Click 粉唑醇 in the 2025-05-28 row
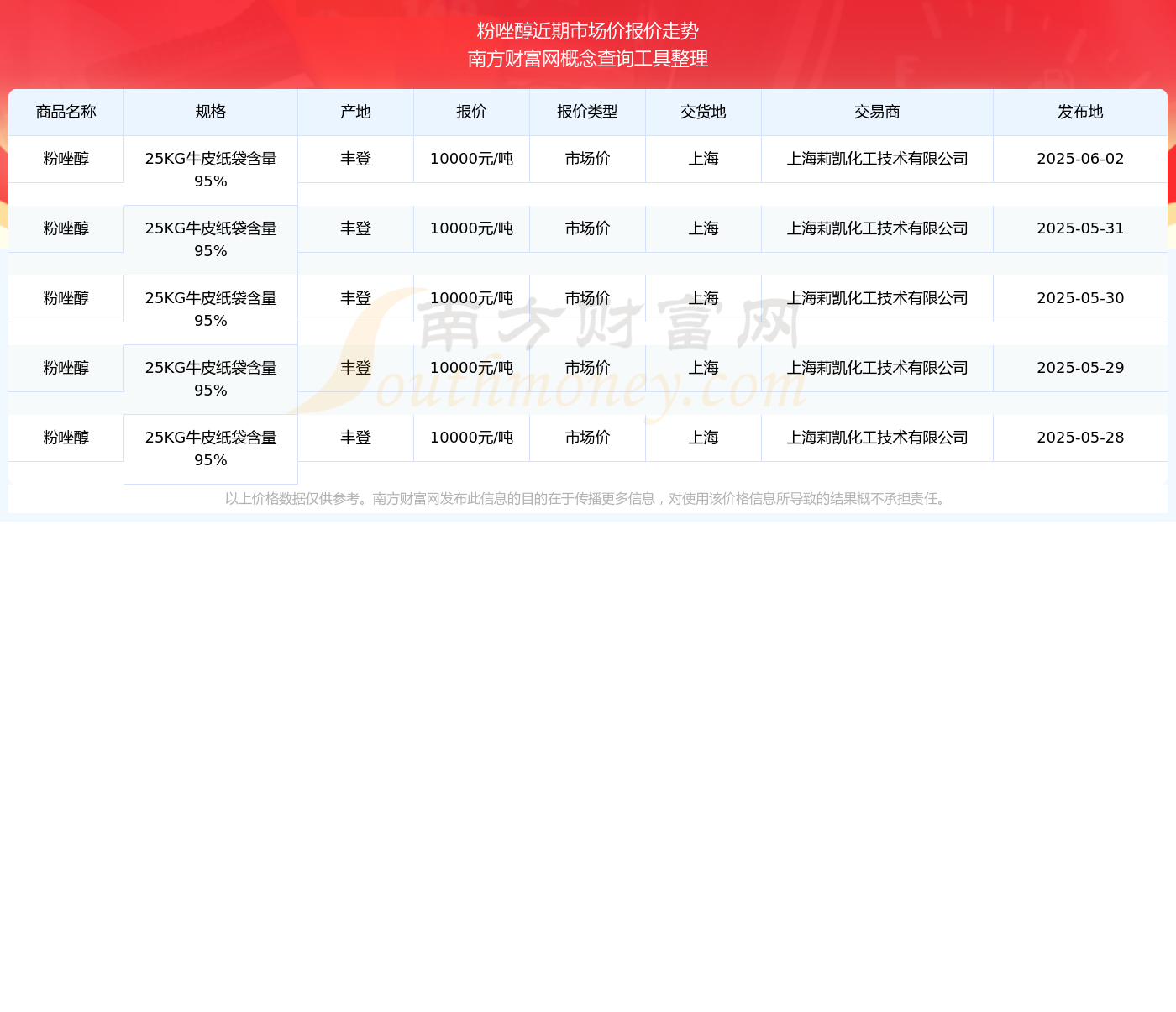Screen dimensions: 1176x1012 [x=66, y=438]
